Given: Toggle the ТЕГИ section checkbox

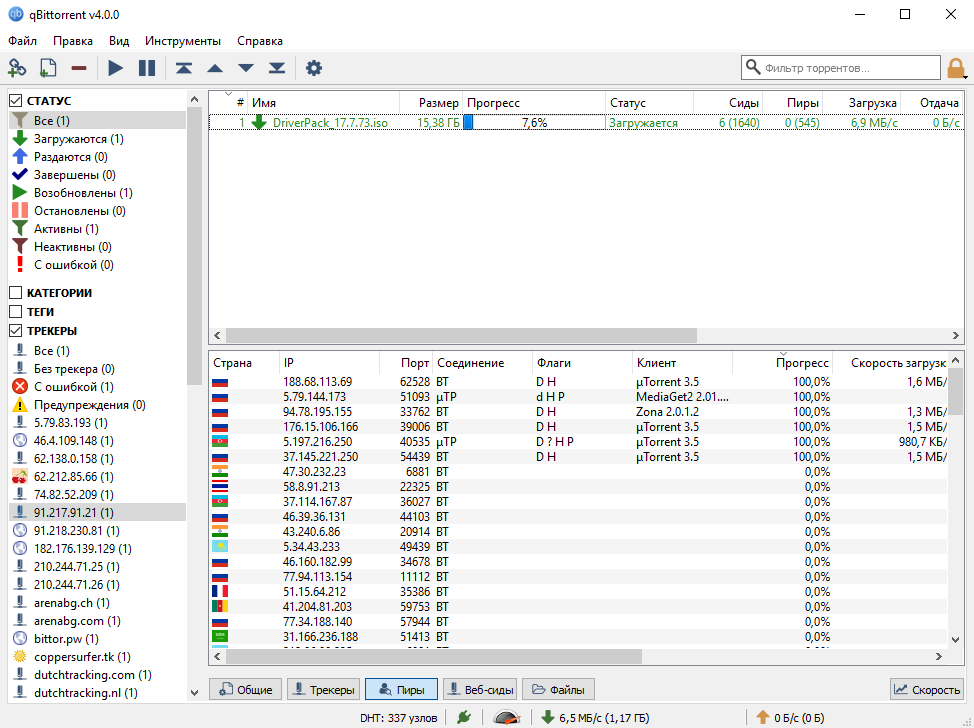Looking at the screenshot, I should (16, 312).
